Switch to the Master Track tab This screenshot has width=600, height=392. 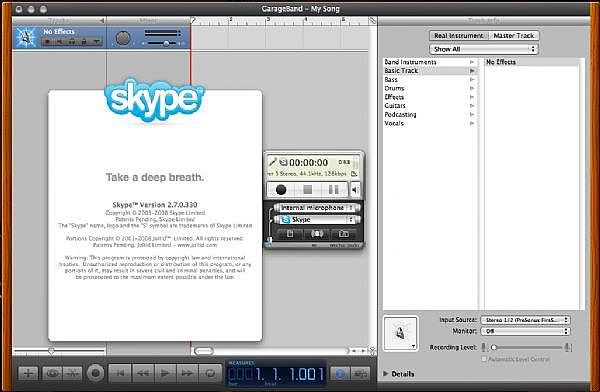tap(514, 36)
